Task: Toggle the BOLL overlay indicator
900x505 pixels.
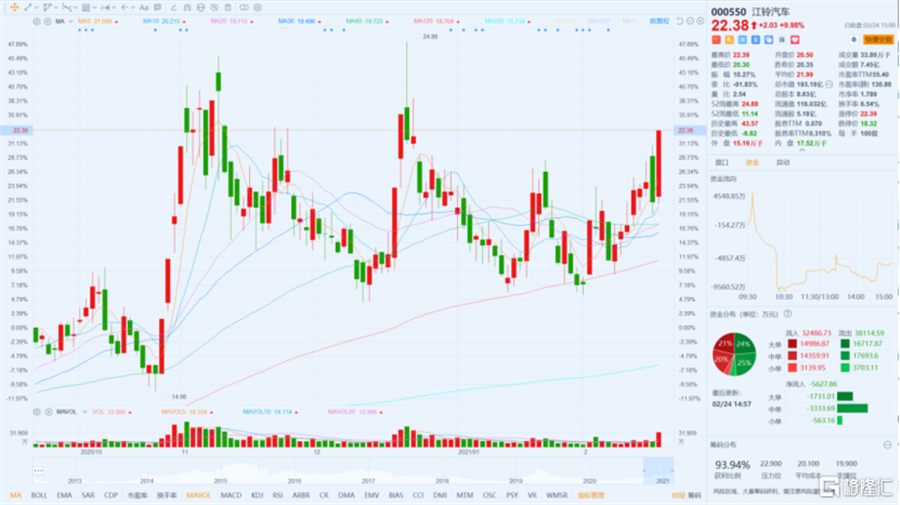Action: 39,495
